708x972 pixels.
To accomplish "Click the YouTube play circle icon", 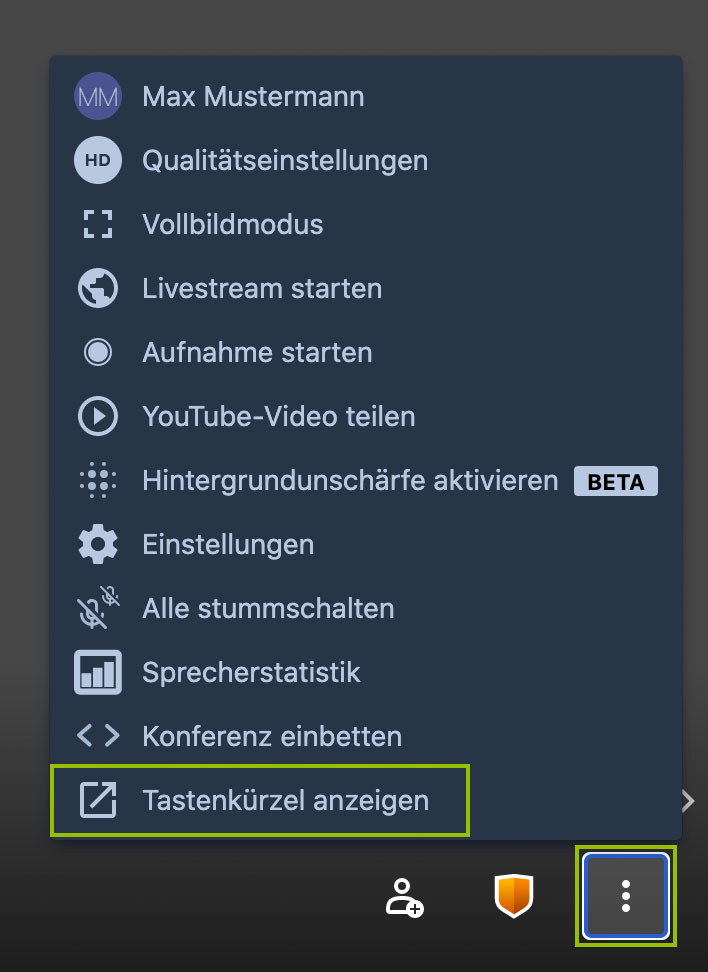I will pos(97,416).
